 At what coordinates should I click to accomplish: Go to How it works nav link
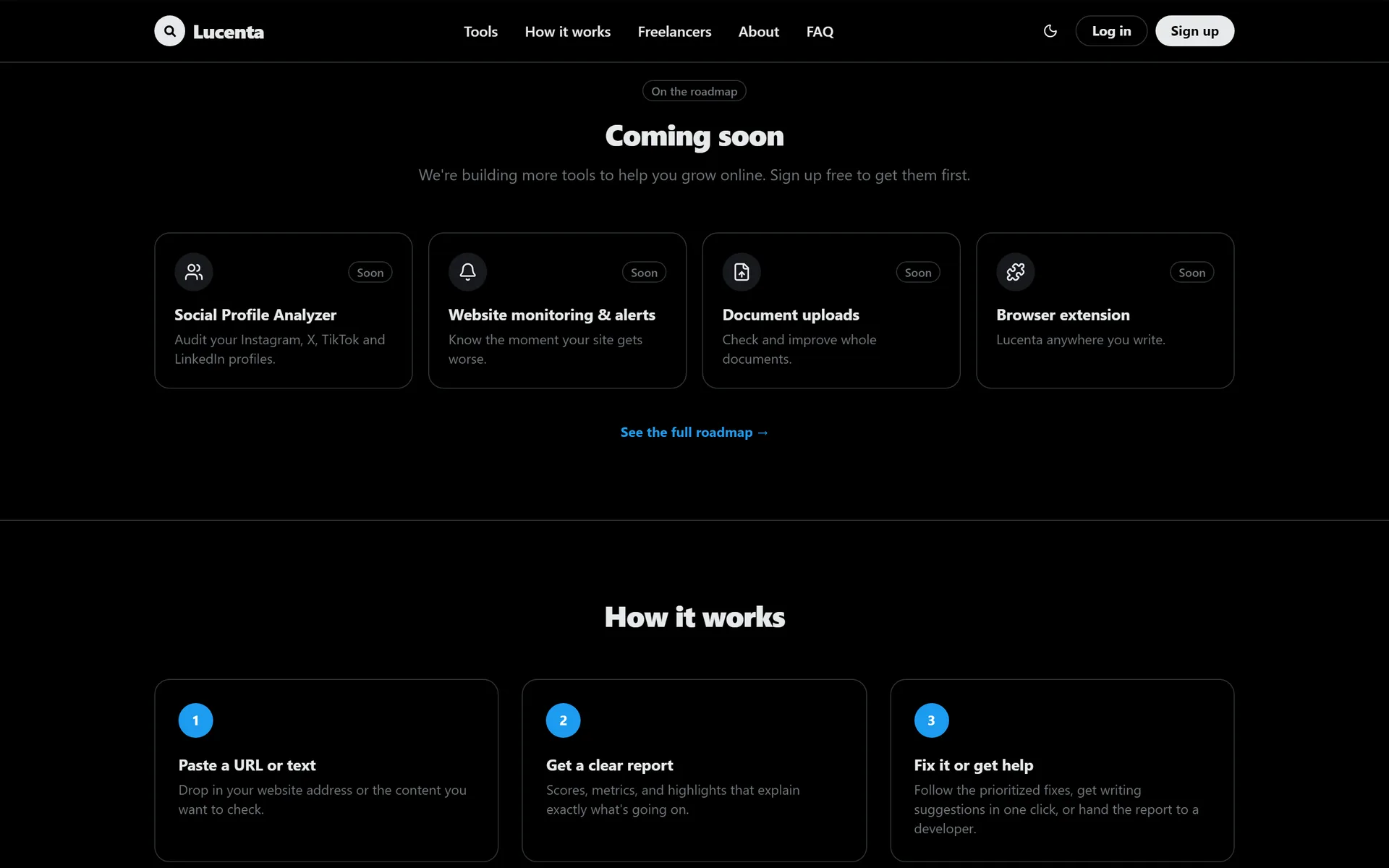568,32
